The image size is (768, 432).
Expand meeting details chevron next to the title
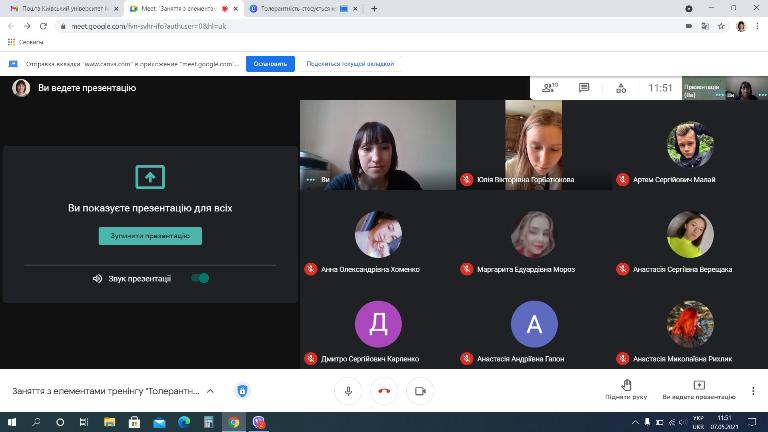(x=210, y=391)
